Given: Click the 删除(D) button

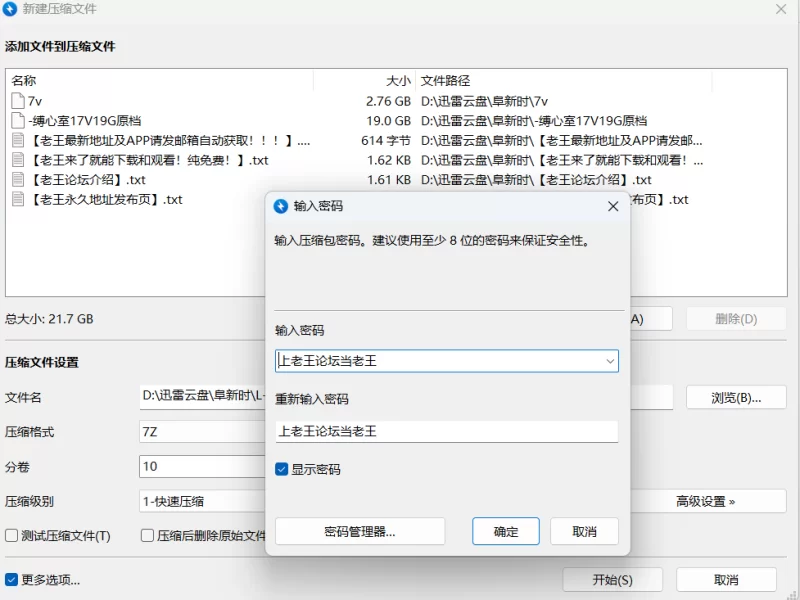Looking at the screenshot, I should tap(736, 319).
